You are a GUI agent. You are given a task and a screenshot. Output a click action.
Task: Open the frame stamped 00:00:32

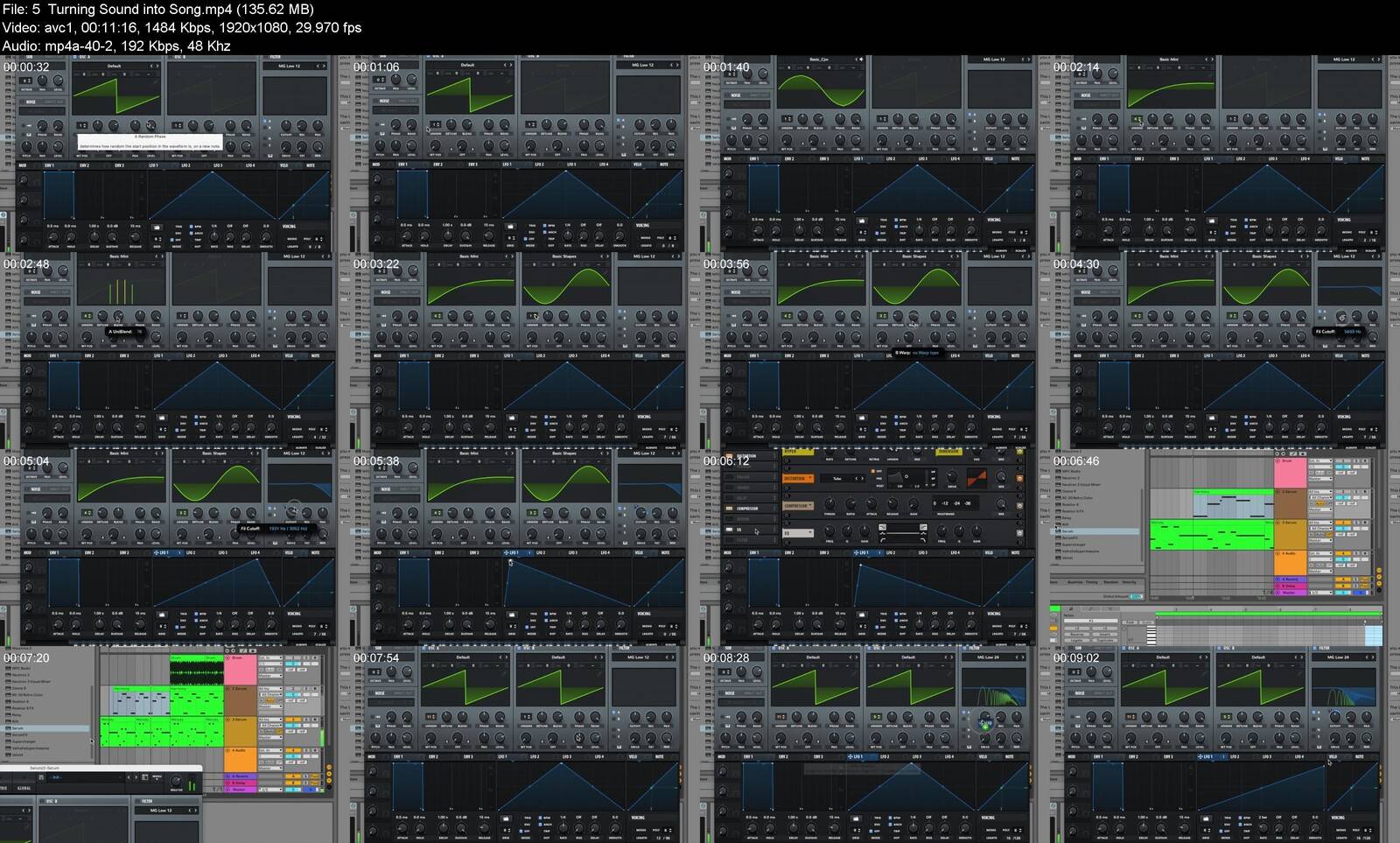(175, 154)
